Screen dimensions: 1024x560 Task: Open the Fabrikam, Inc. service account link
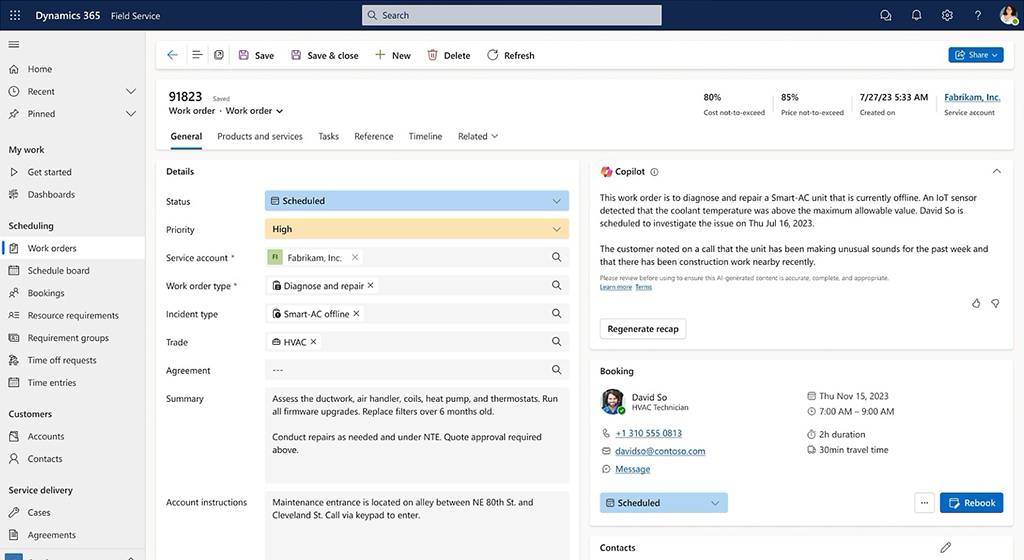pyautogui.click(x=972, y=97)
